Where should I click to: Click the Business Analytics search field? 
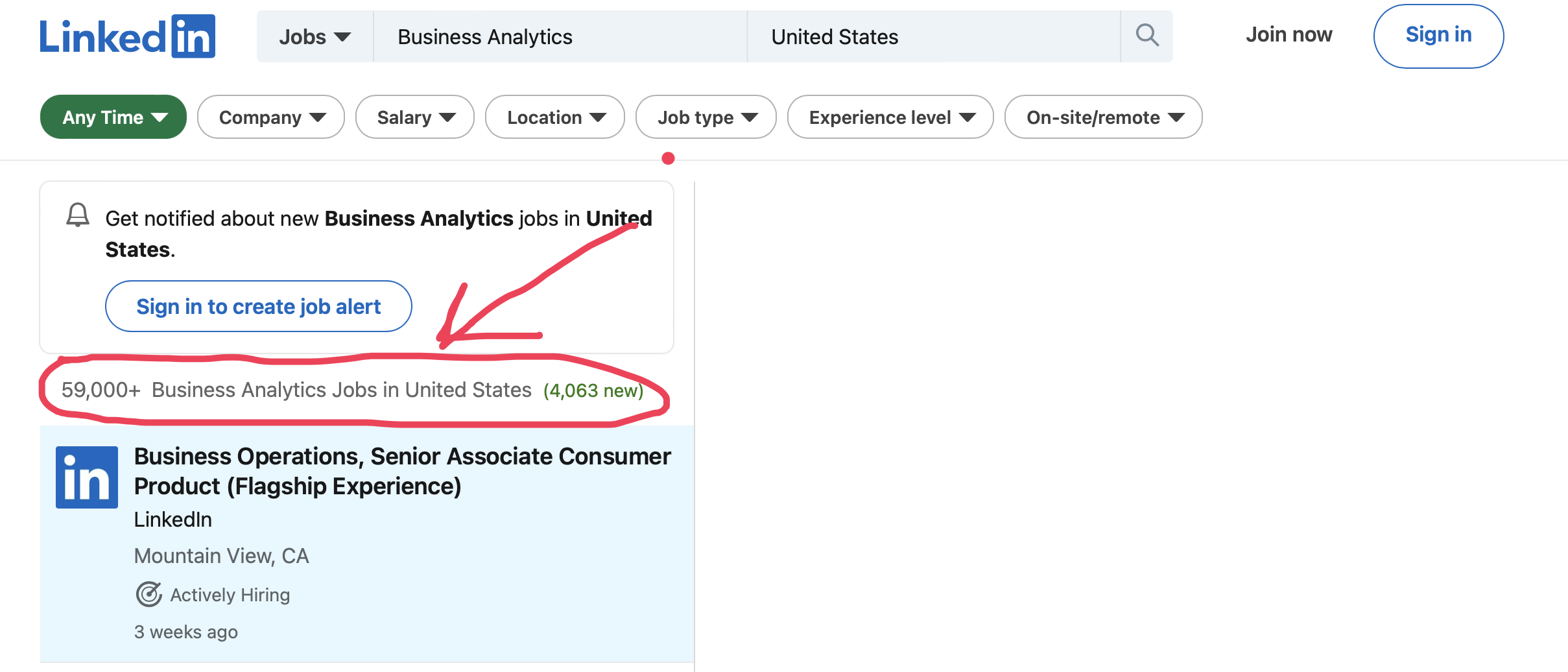pos(559,37)
